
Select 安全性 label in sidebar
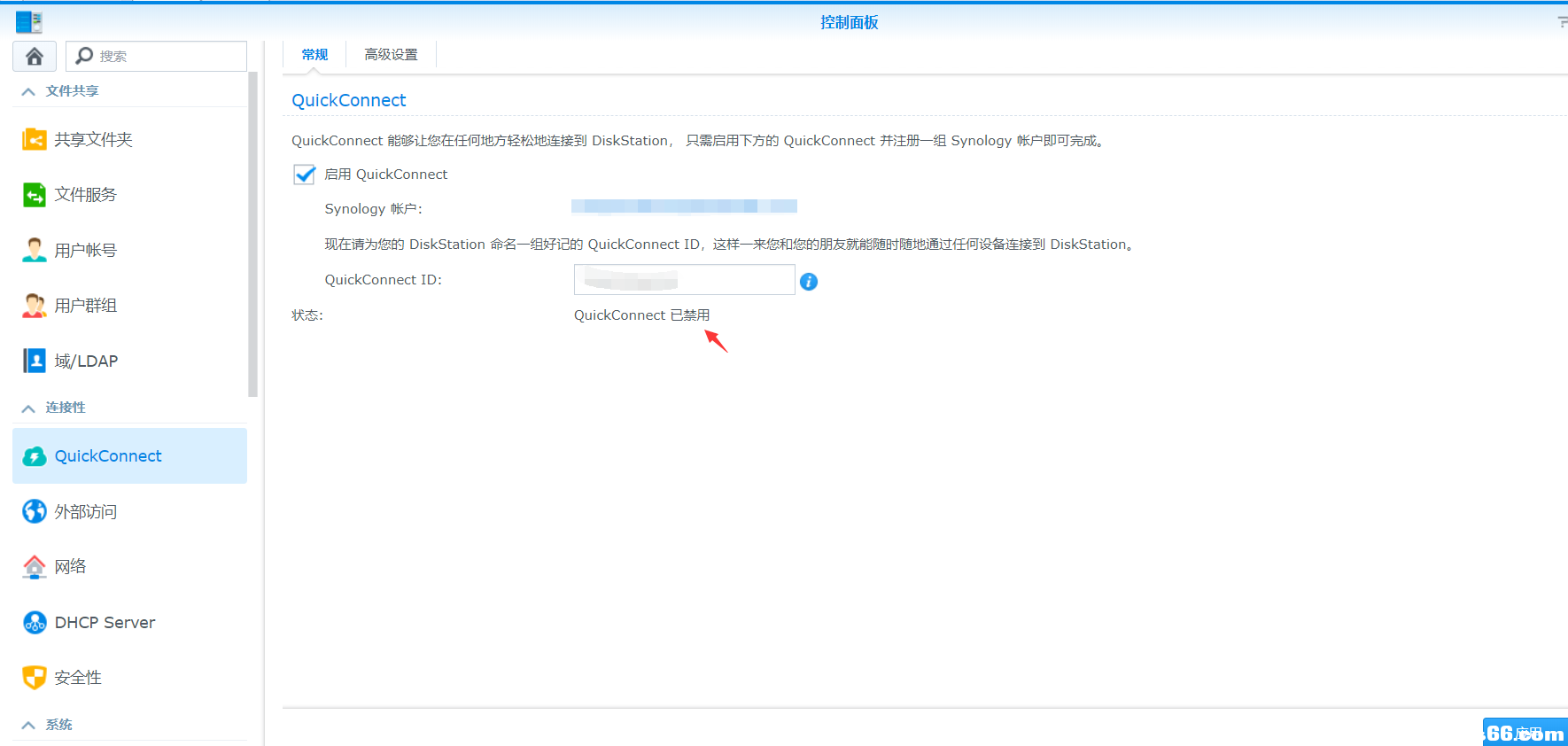pos(78,678)
